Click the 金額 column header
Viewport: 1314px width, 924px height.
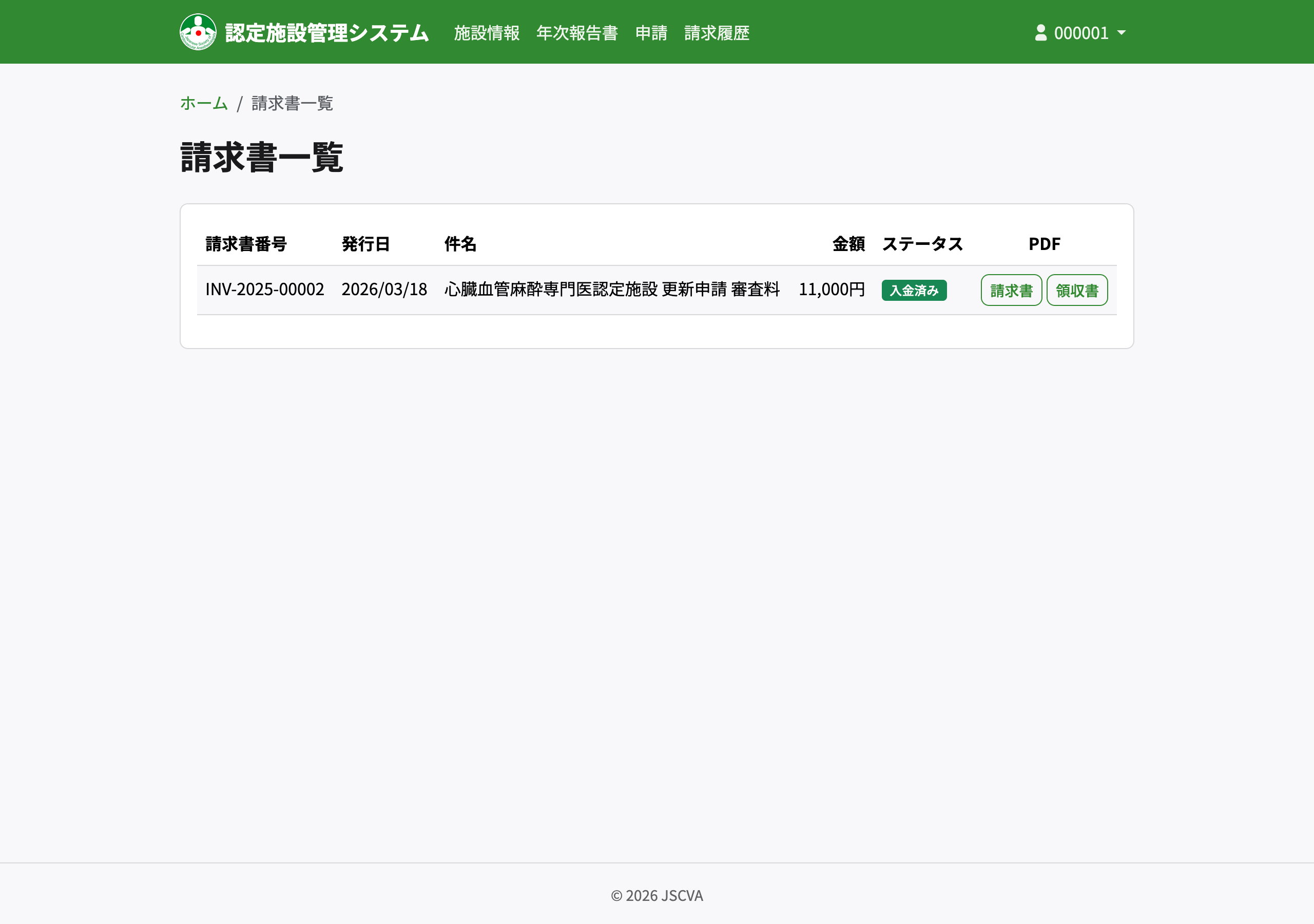(848, 243)
